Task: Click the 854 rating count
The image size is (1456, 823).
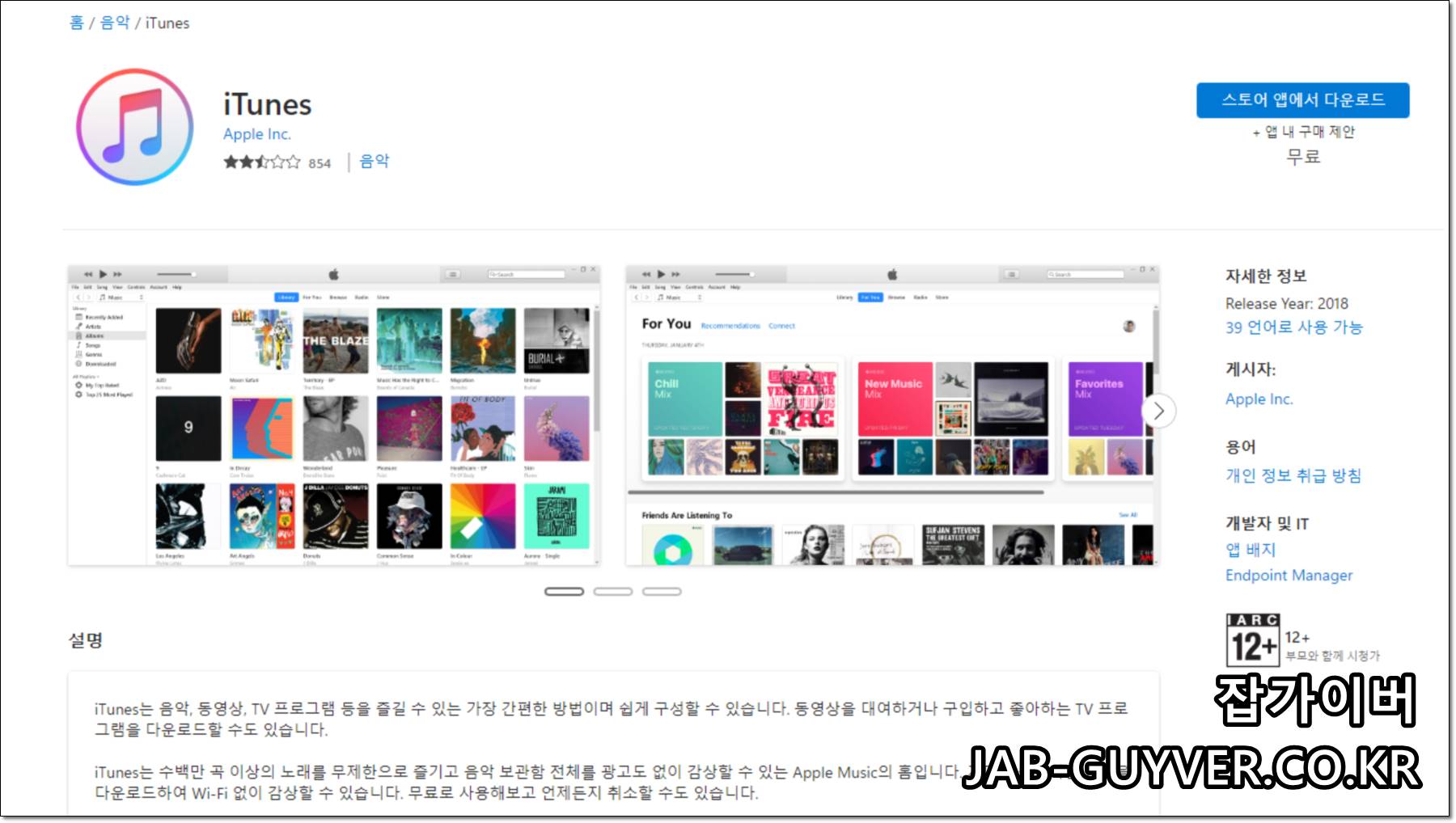Action: tap(320, 163)
